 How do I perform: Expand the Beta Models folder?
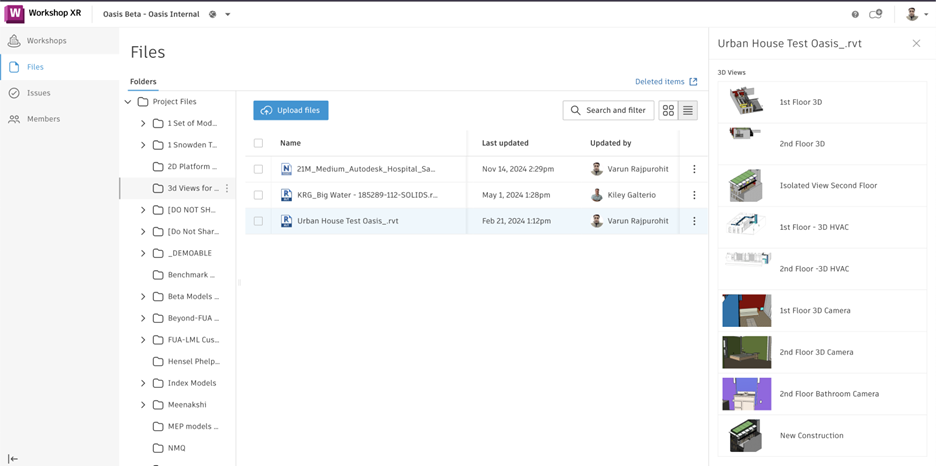pyautogui.click(x=143, y=297)
